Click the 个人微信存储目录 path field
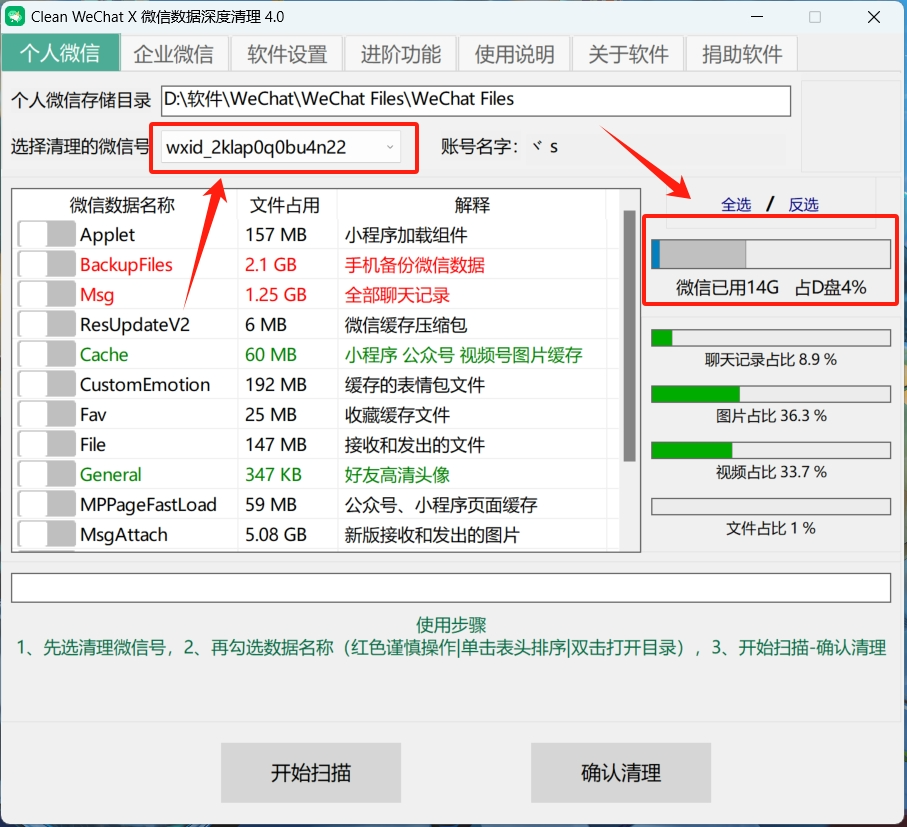Image resolution: width=907 pixels, height=827 pixels. tap(475, 101)
